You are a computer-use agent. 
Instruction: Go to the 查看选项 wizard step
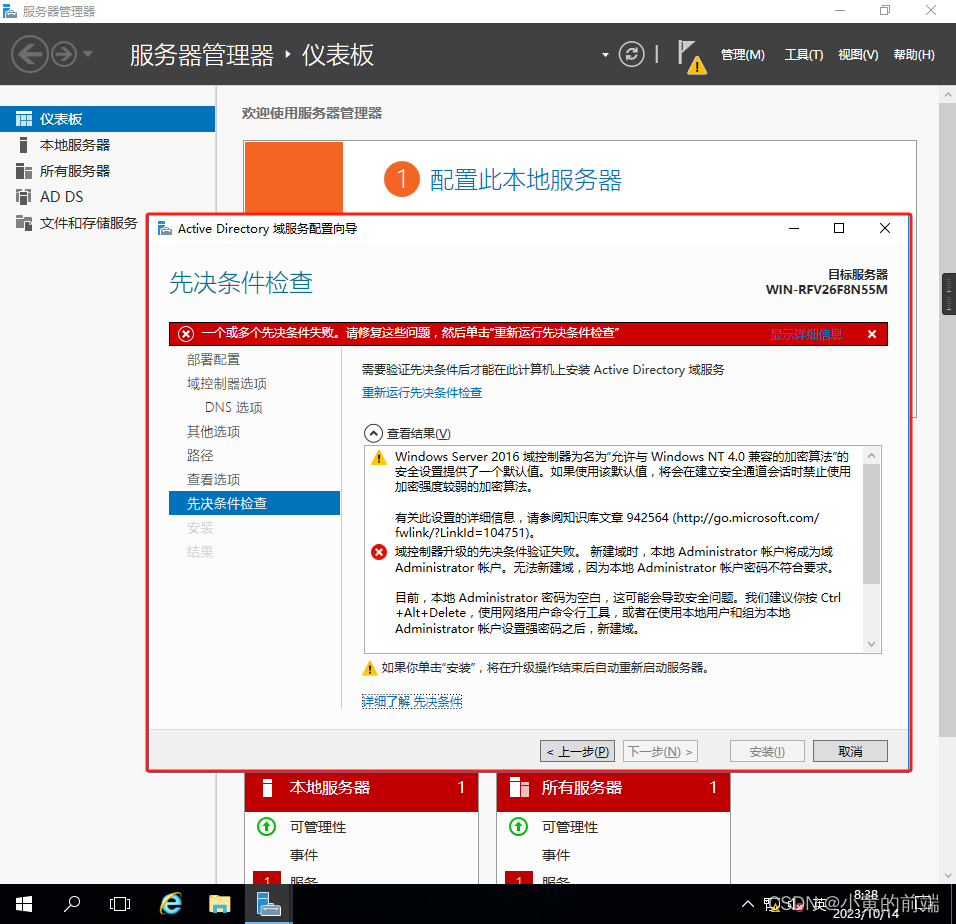tap(213, 480)
